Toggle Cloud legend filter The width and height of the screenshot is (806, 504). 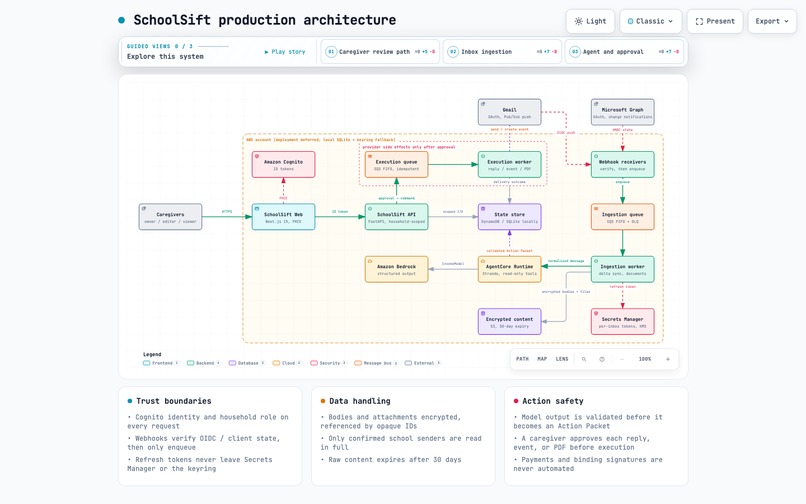click(x=287, y=363)
